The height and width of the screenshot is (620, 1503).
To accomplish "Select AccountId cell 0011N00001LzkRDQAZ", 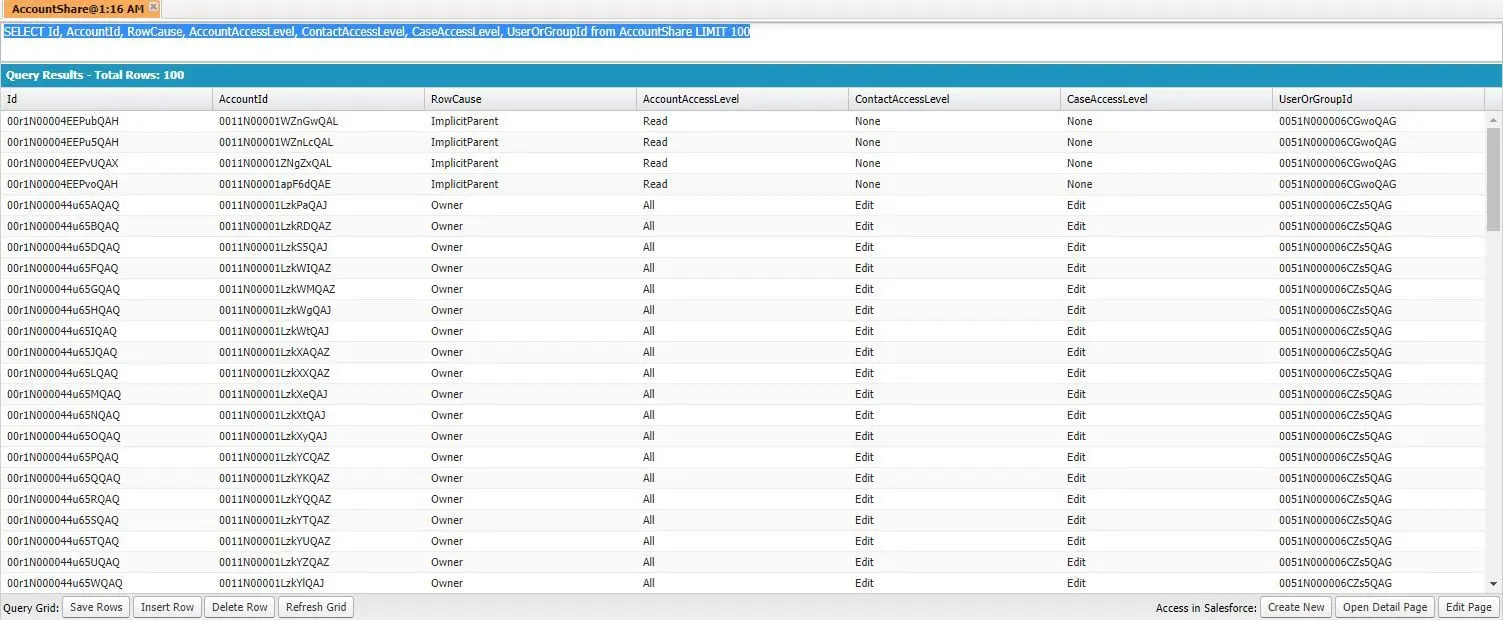I will click(x=318, y=226).
